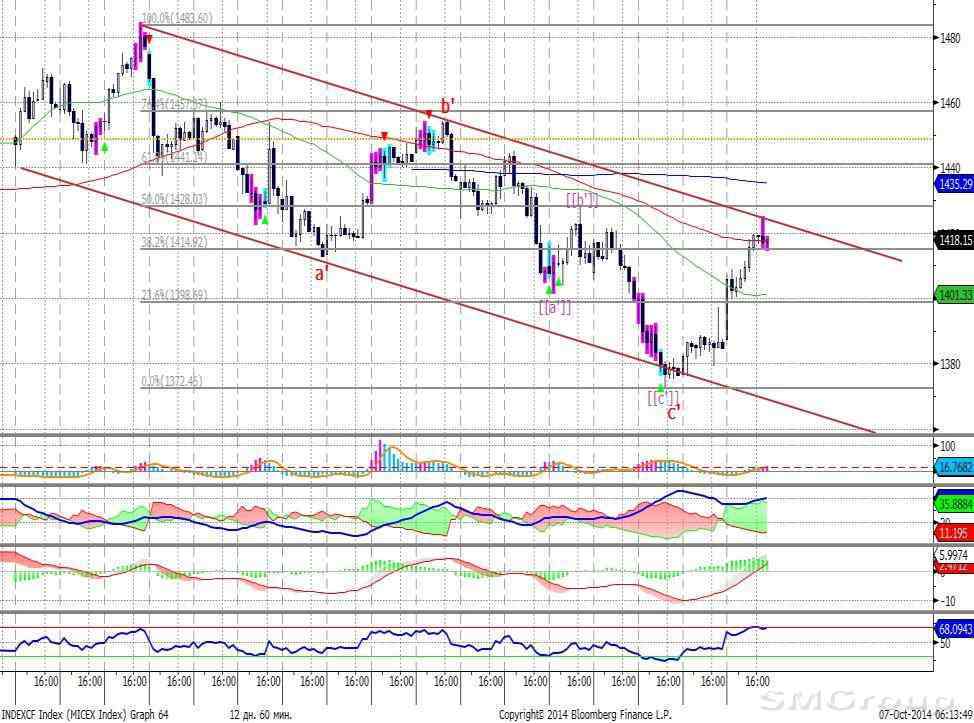The width and height of the screenshot is (974, 723).
Task: Click the 1435.29 blue moving average price tag
Action: click(x=951, y=184)
